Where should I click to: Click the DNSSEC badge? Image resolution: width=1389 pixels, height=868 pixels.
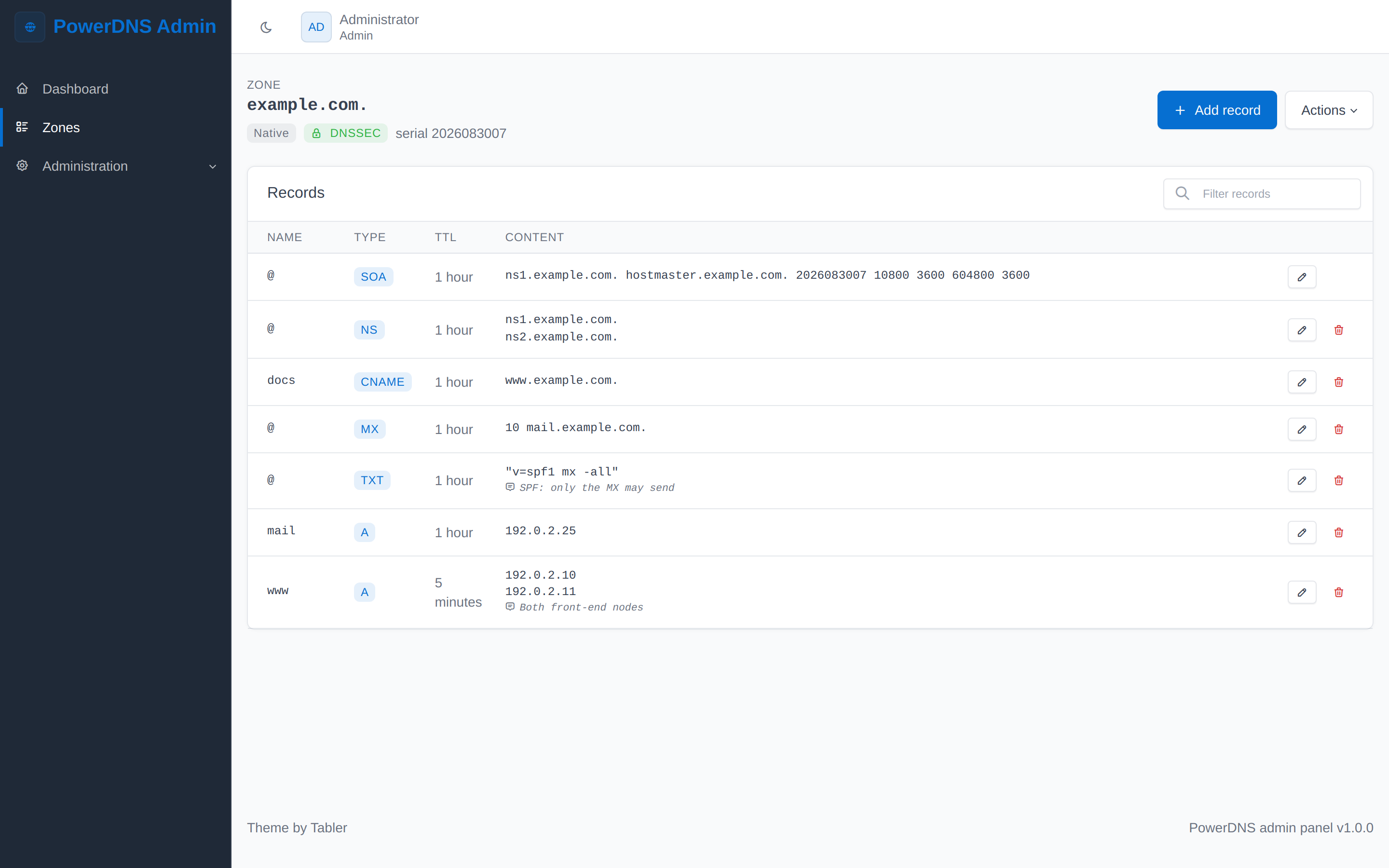(345, 133)
